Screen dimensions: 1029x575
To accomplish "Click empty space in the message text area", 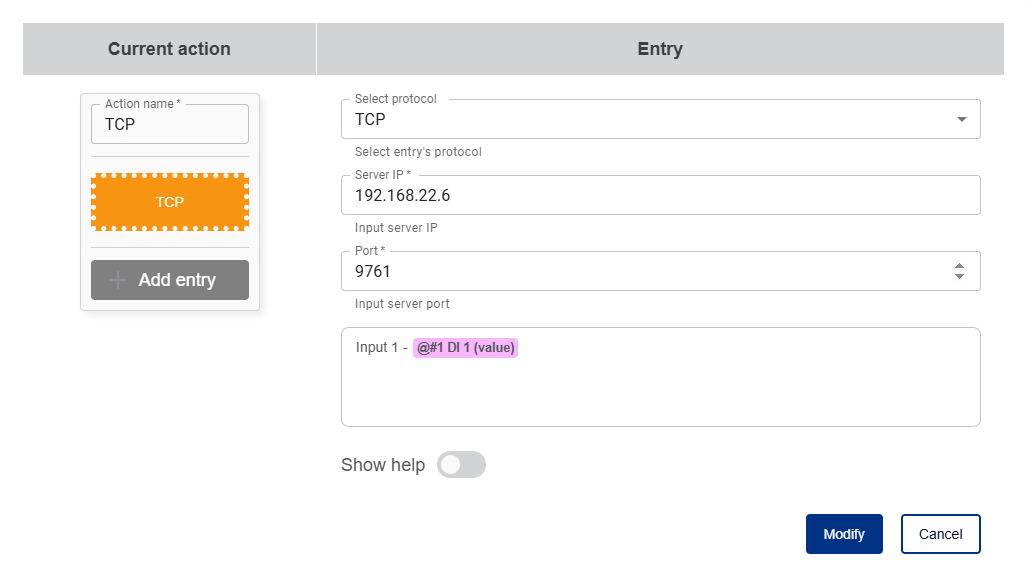I will coord(660,395).
